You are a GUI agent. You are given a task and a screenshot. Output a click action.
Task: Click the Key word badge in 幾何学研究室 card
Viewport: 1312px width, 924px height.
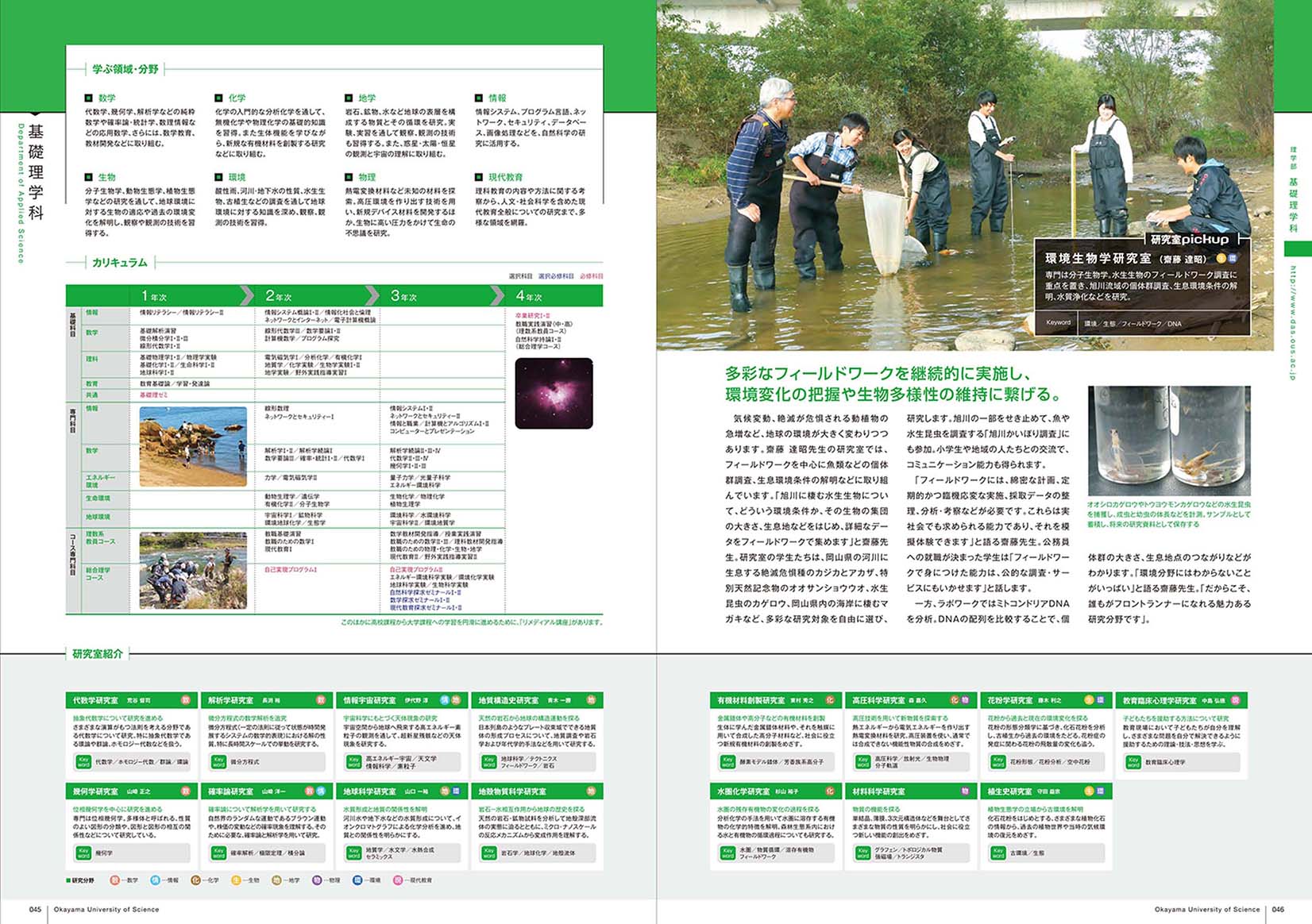click(x=83, y=853)
